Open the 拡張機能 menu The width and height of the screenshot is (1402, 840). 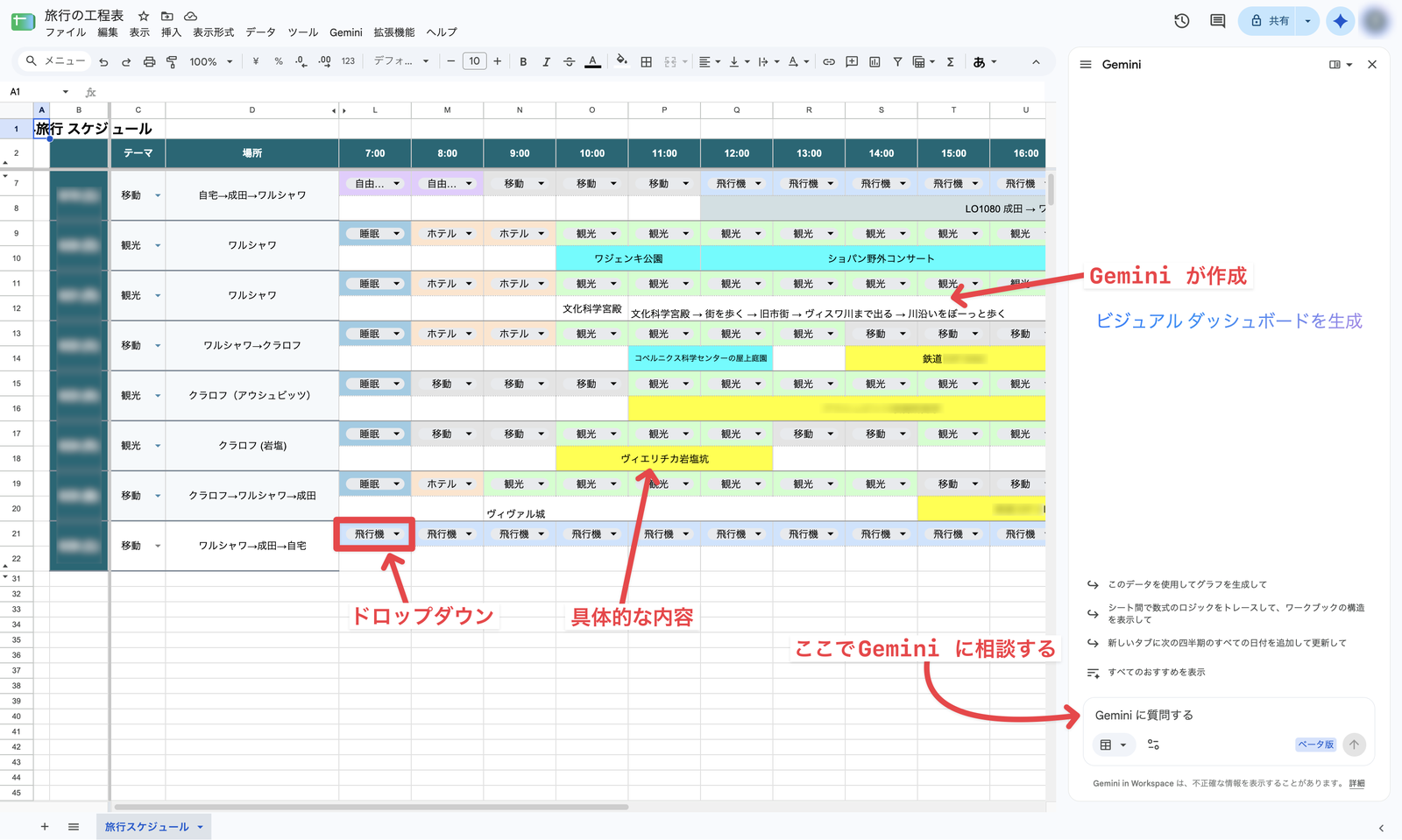pos(394,32)
